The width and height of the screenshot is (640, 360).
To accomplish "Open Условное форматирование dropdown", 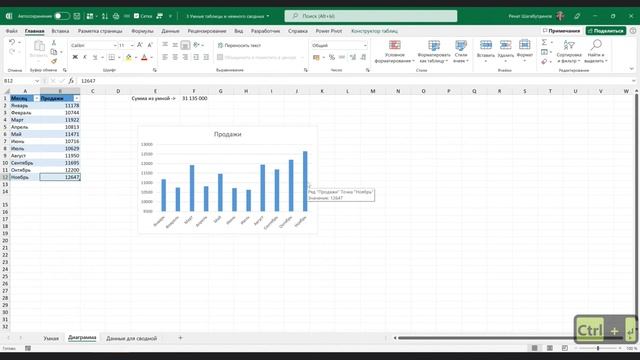I will click(x=394, y=52).
